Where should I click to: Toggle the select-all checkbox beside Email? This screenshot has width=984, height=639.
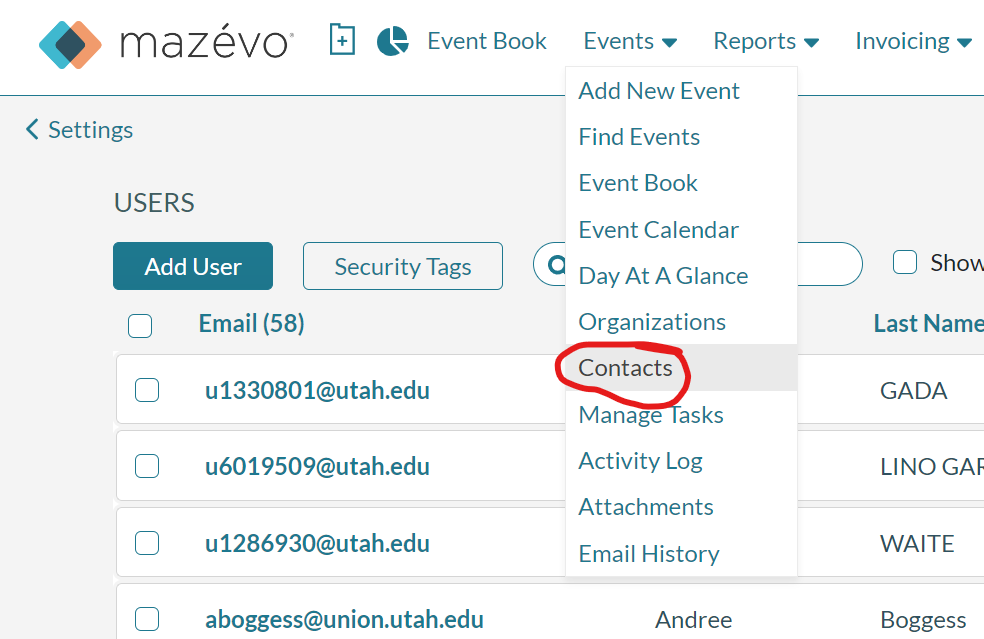coord(140,325)
